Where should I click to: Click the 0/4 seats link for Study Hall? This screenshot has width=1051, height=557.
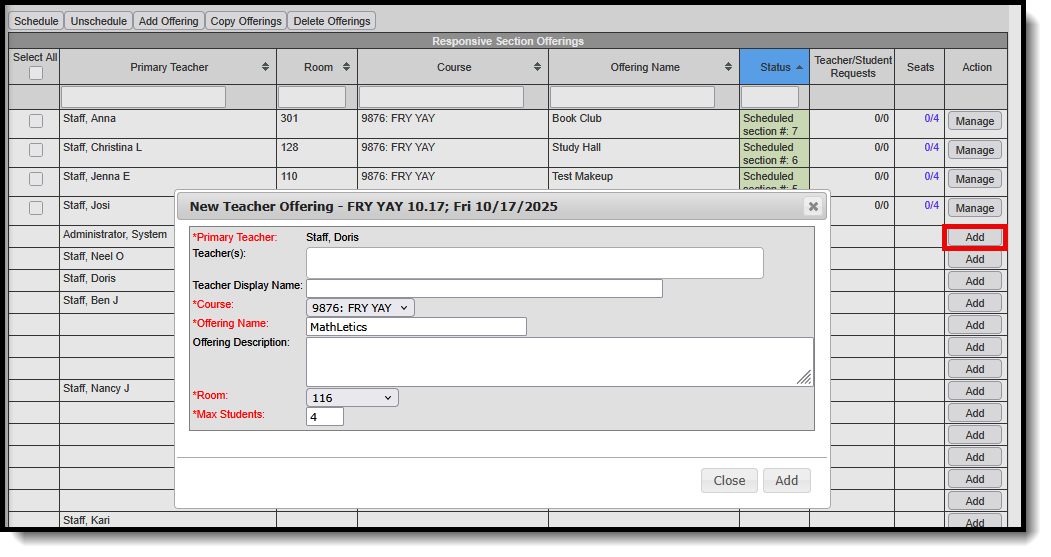coord(931,147)
